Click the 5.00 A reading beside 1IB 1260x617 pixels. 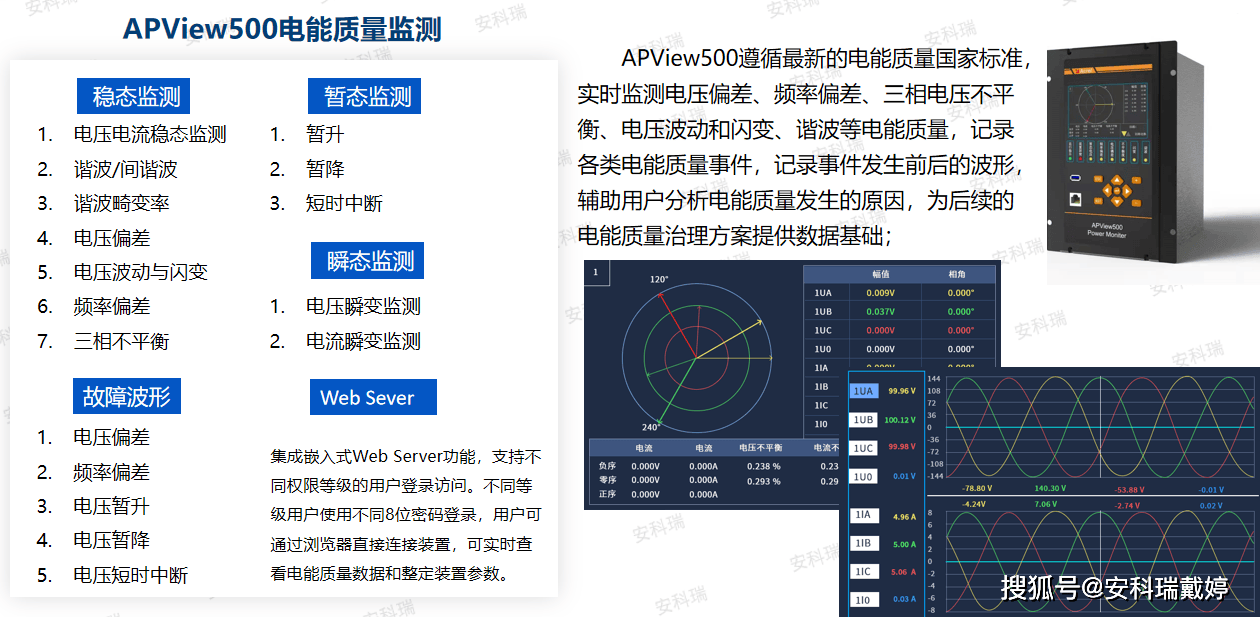click(x=904, y=545)
